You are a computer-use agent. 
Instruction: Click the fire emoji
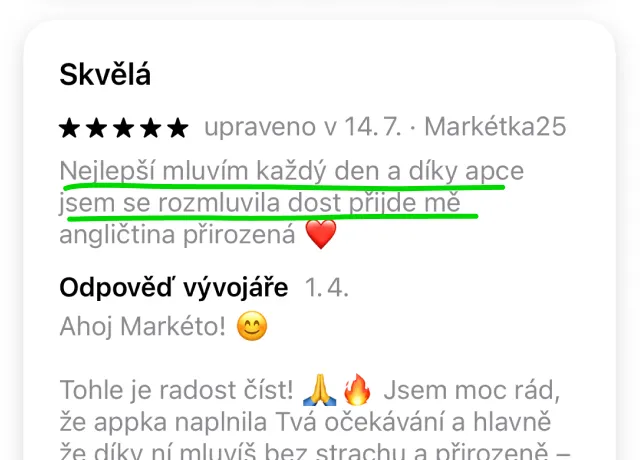(357, 390)
